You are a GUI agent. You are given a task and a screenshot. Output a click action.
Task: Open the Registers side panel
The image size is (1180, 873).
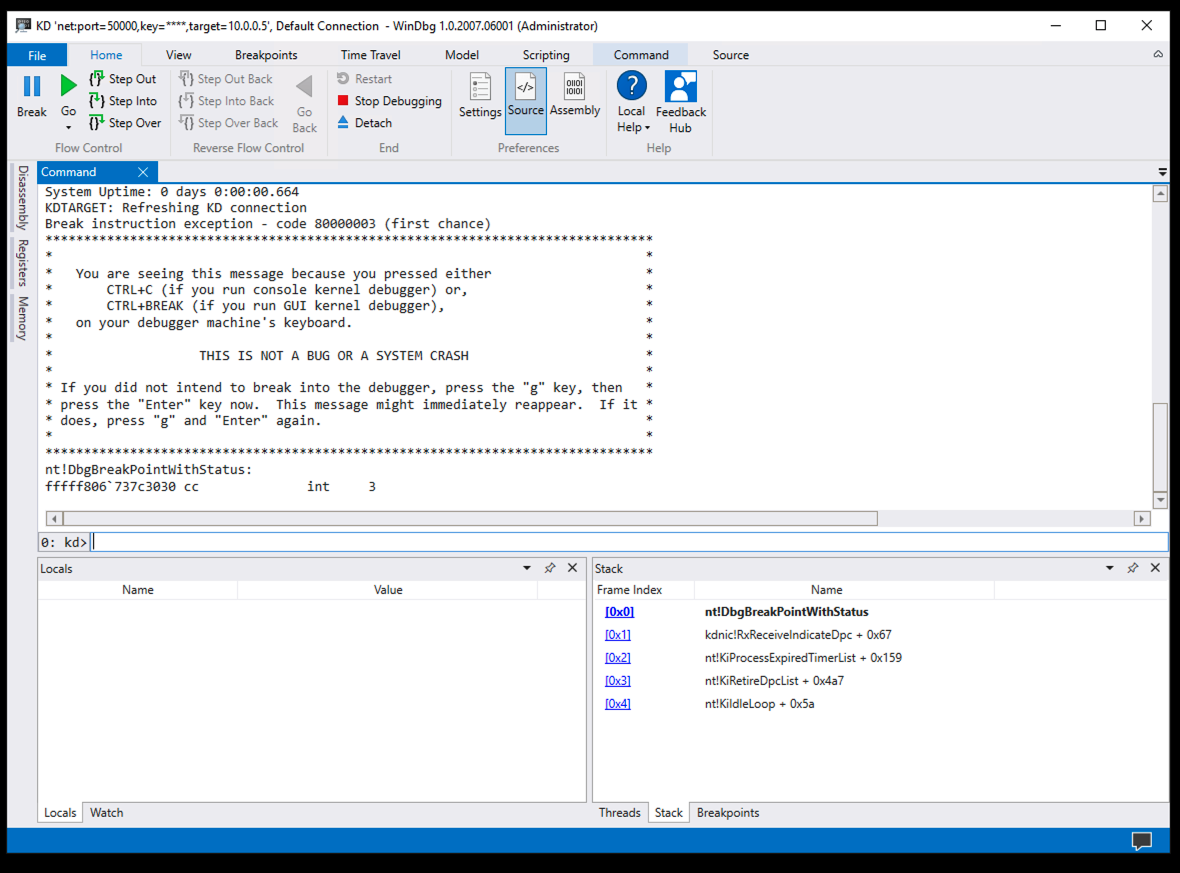click(23, 263)
